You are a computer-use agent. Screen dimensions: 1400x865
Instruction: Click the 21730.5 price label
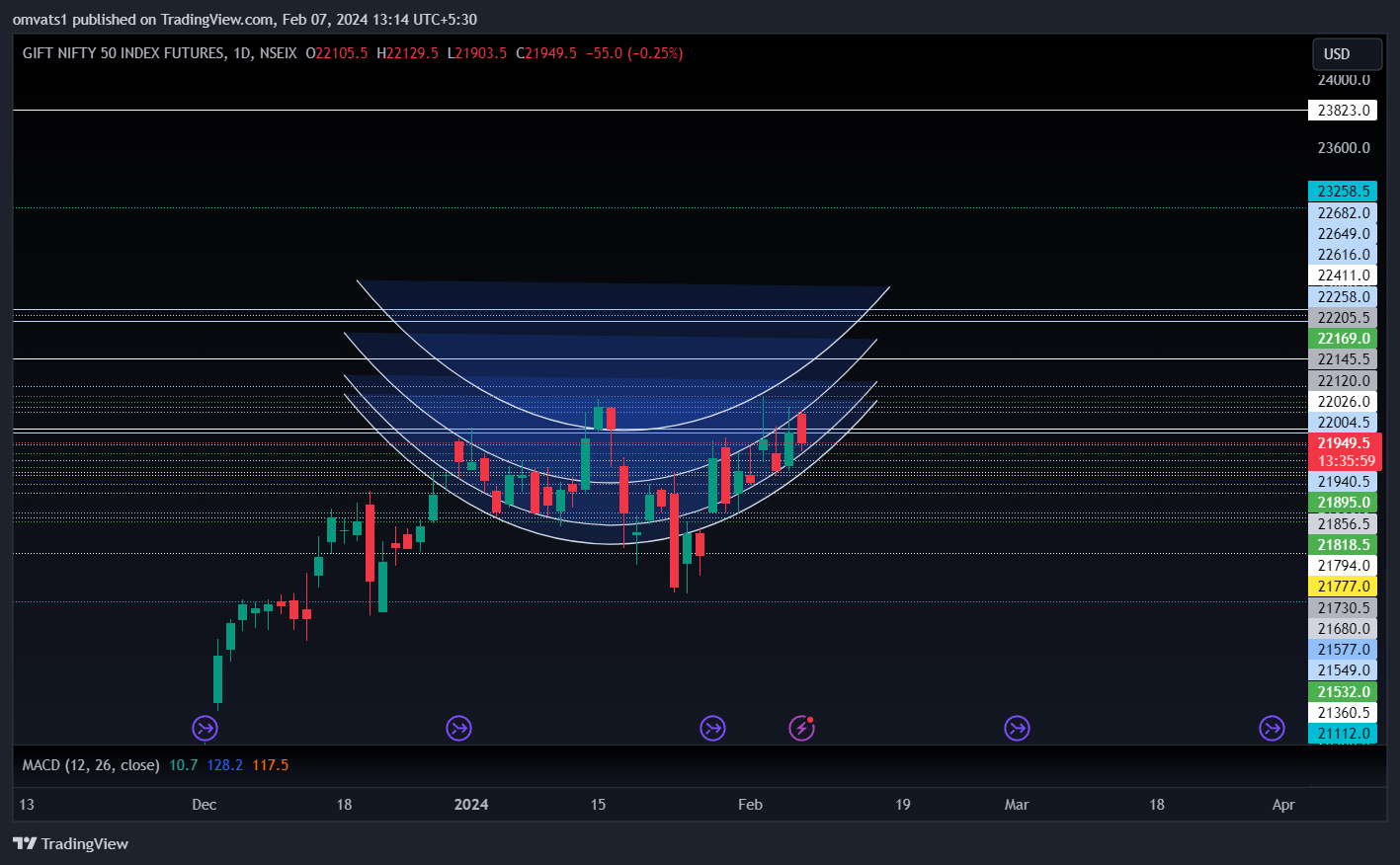(x=1343, y=608)
